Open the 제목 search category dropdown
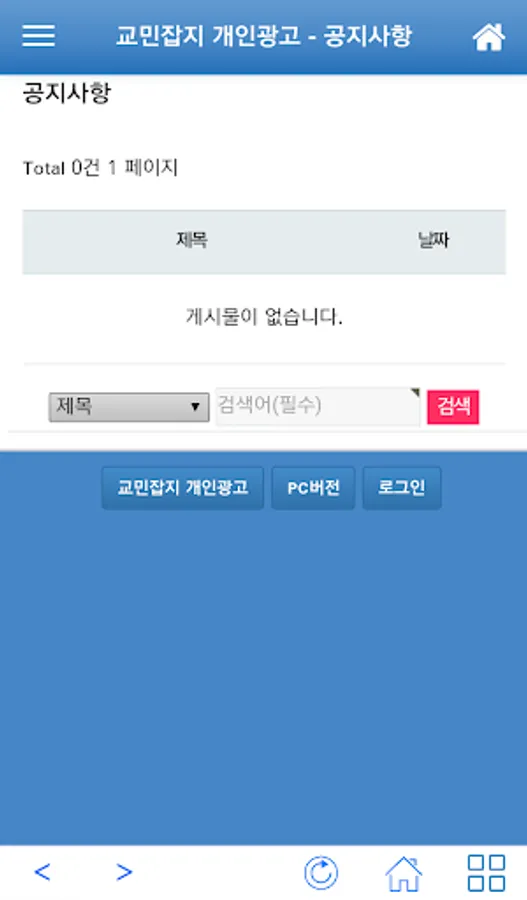This screenshot has width=527, height=900. [x=129, y=407]
